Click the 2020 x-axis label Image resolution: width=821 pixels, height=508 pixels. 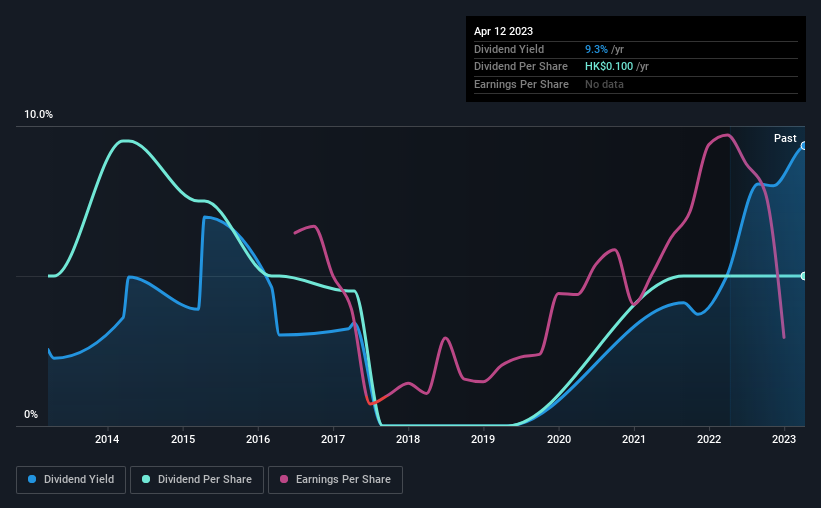[x=559, y=439]
